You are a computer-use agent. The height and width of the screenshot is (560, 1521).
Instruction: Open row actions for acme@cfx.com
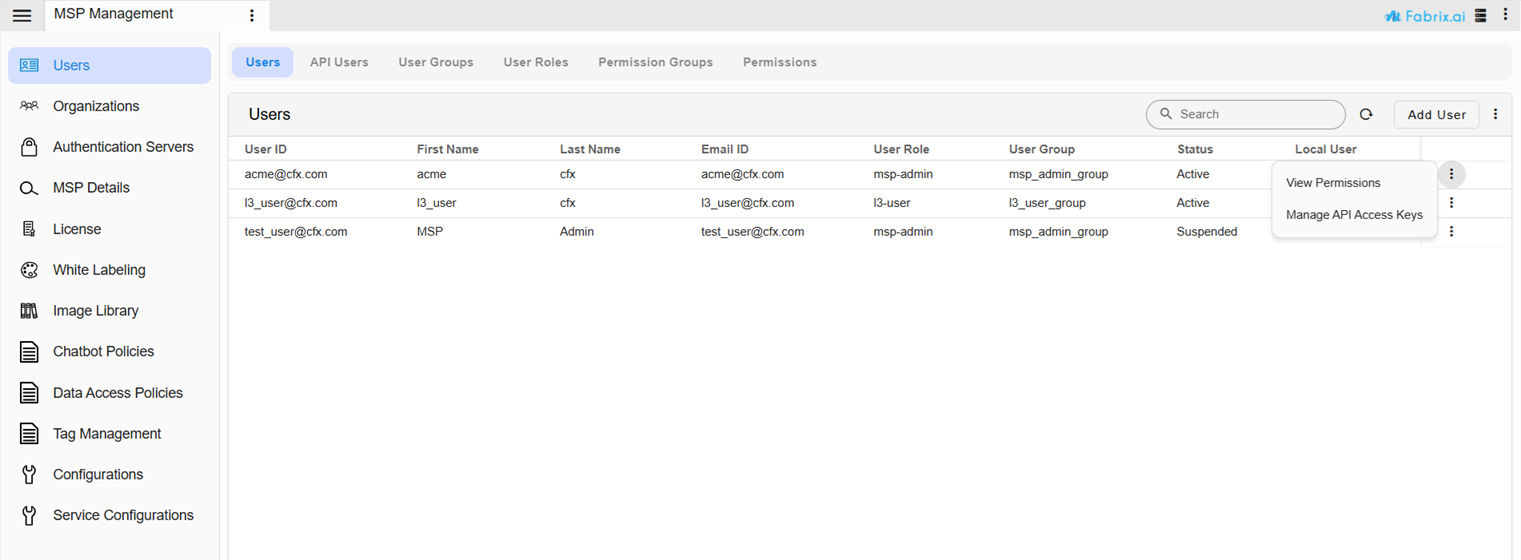point(1451,174)
